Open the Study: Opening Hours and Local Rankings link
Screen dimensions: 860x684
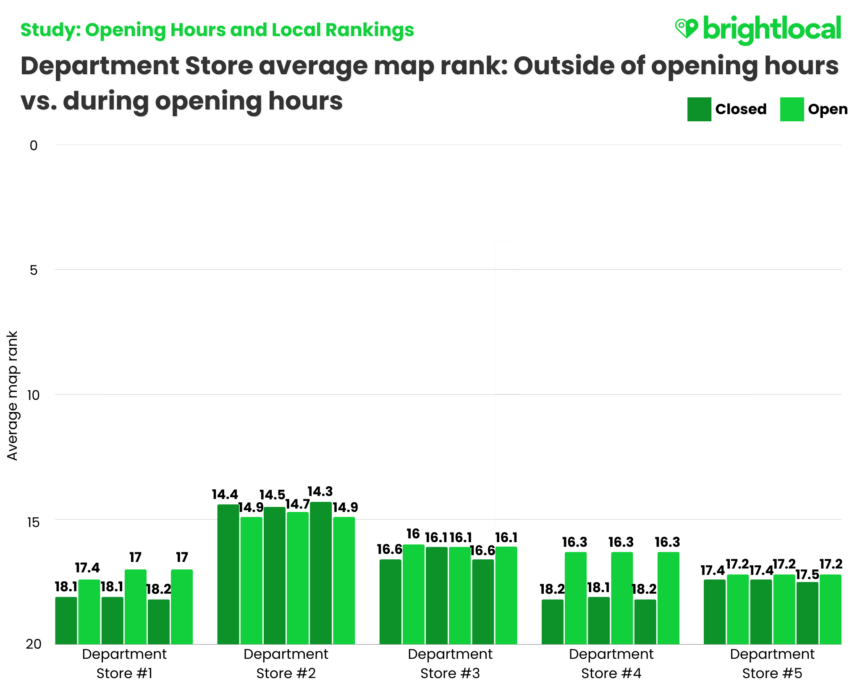[217, 30]
